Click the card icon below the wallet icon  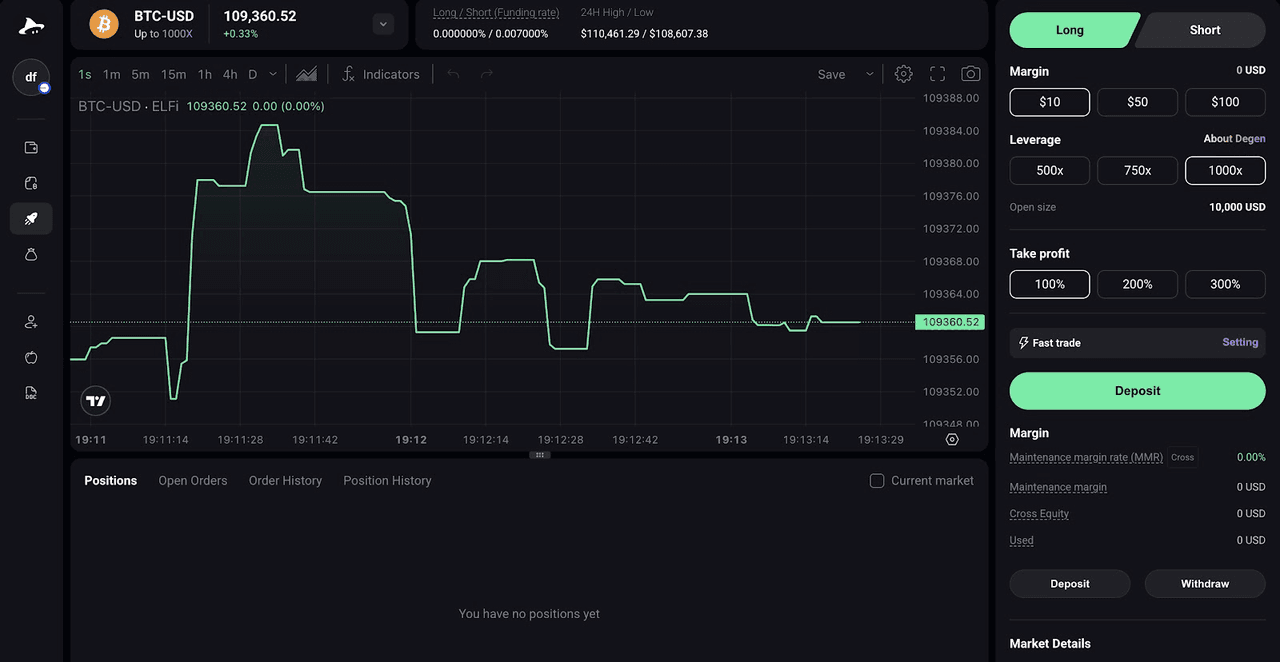coord(31,183)
